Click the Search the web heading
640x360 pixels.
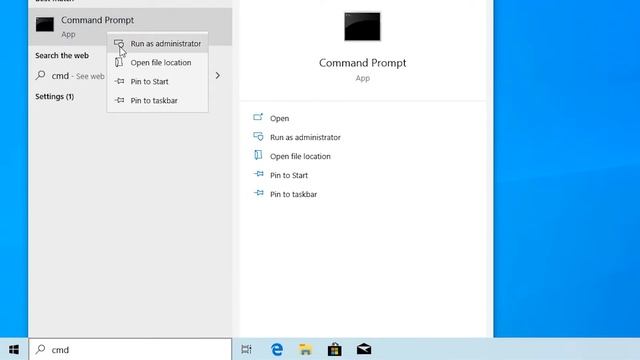click(62, 56)
